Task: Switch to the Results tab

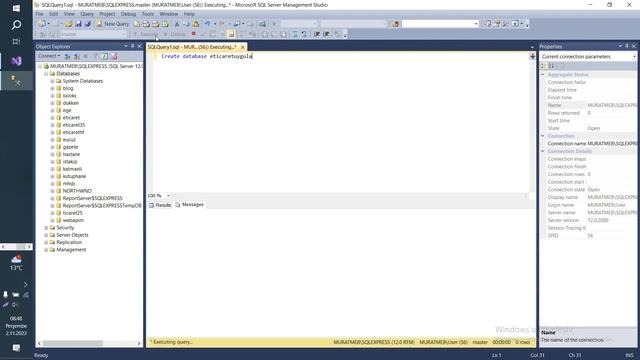Action: click(160, 205)
